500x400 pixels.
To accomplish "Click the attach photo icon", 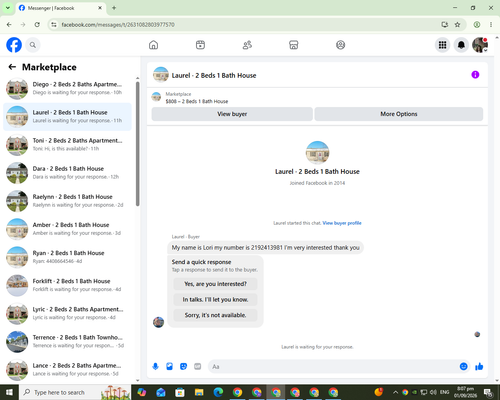I will 169,367.
